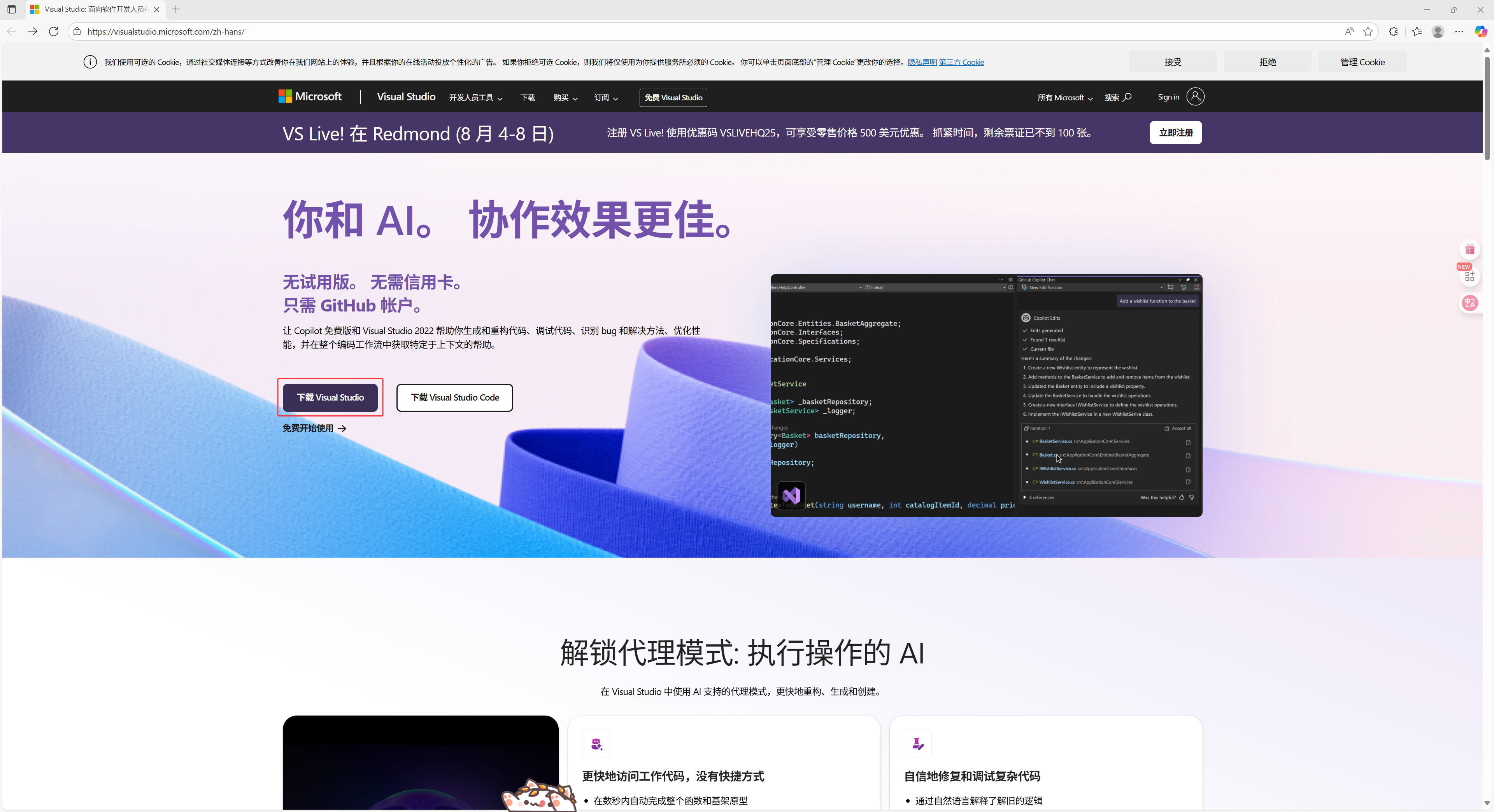This screenshot has width=1494, height=812.
Task: Click the 免费 Visual Studio button
Action: [x=673, y=97]
